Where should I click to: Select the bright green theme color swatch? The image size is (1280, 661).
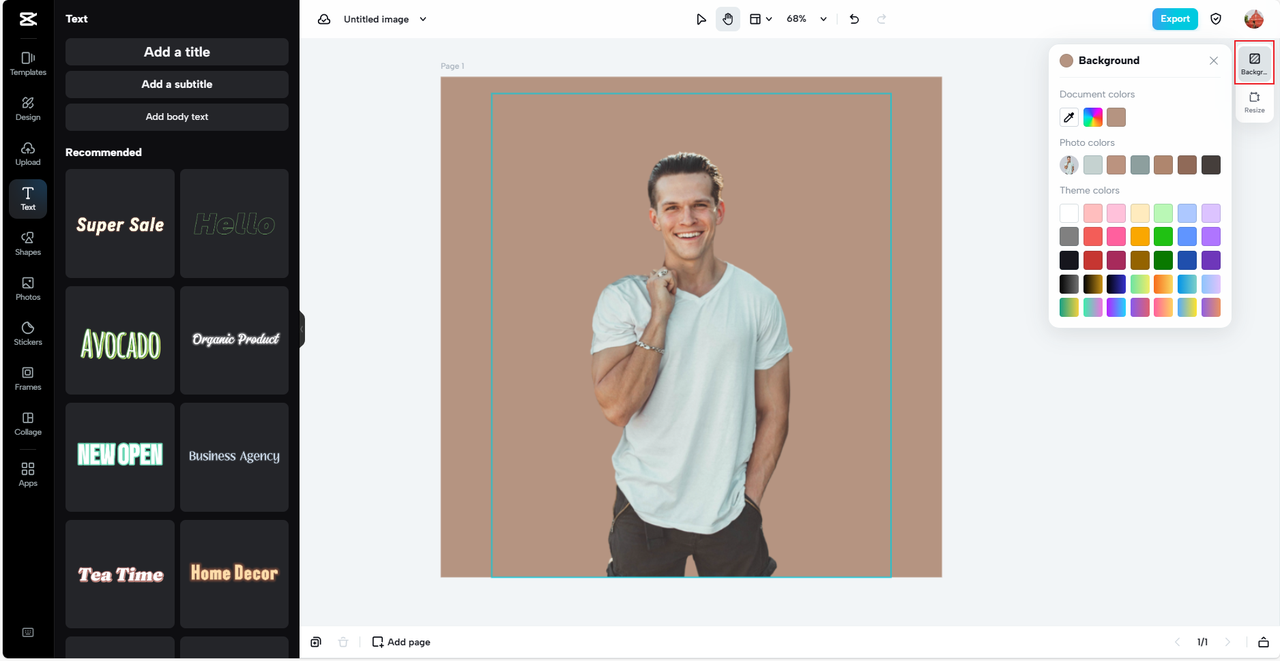[1163, 237]
